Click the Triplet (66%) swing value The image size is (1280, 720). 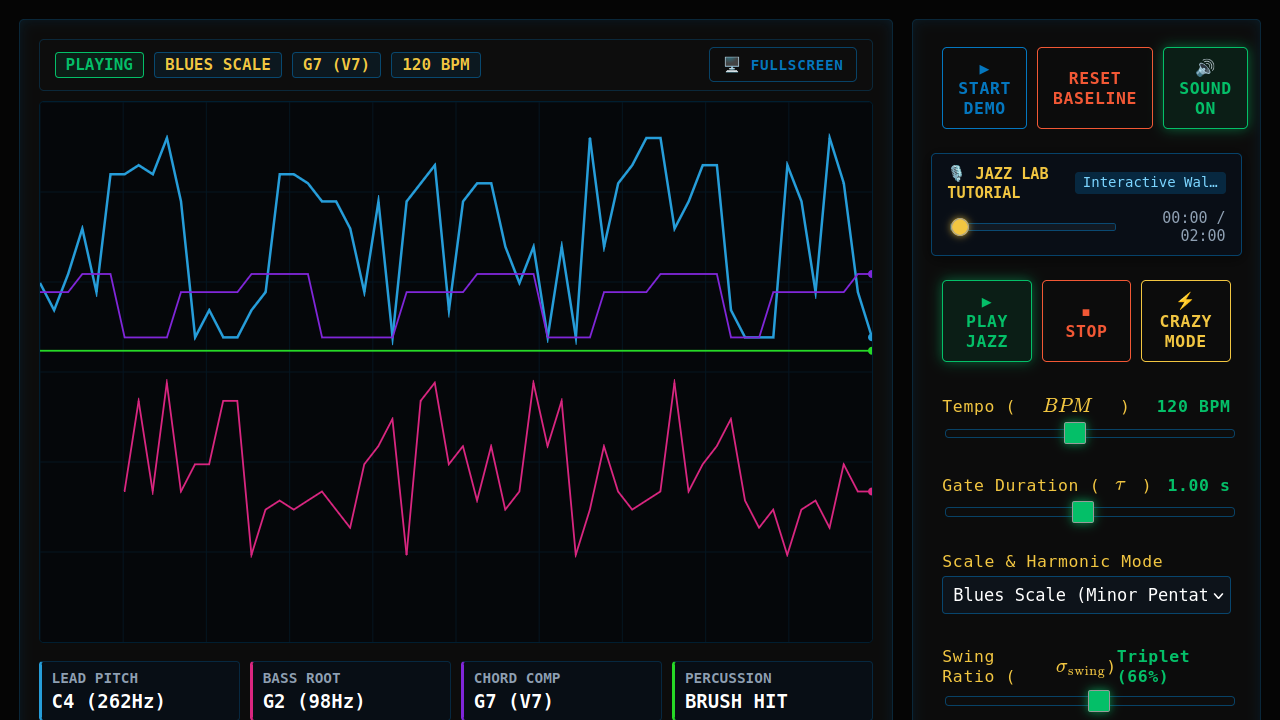[1153, 666]
